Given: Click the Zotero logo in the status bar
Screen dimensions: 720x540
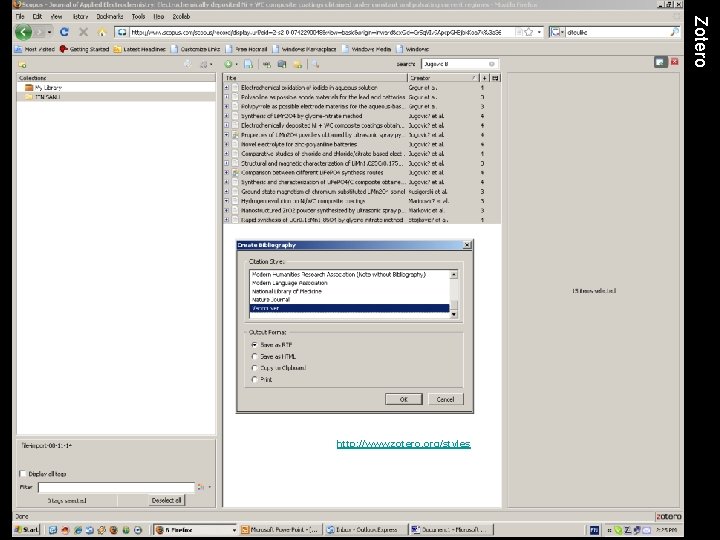Looking at the screenshot, I should click(x=668, y=517).
